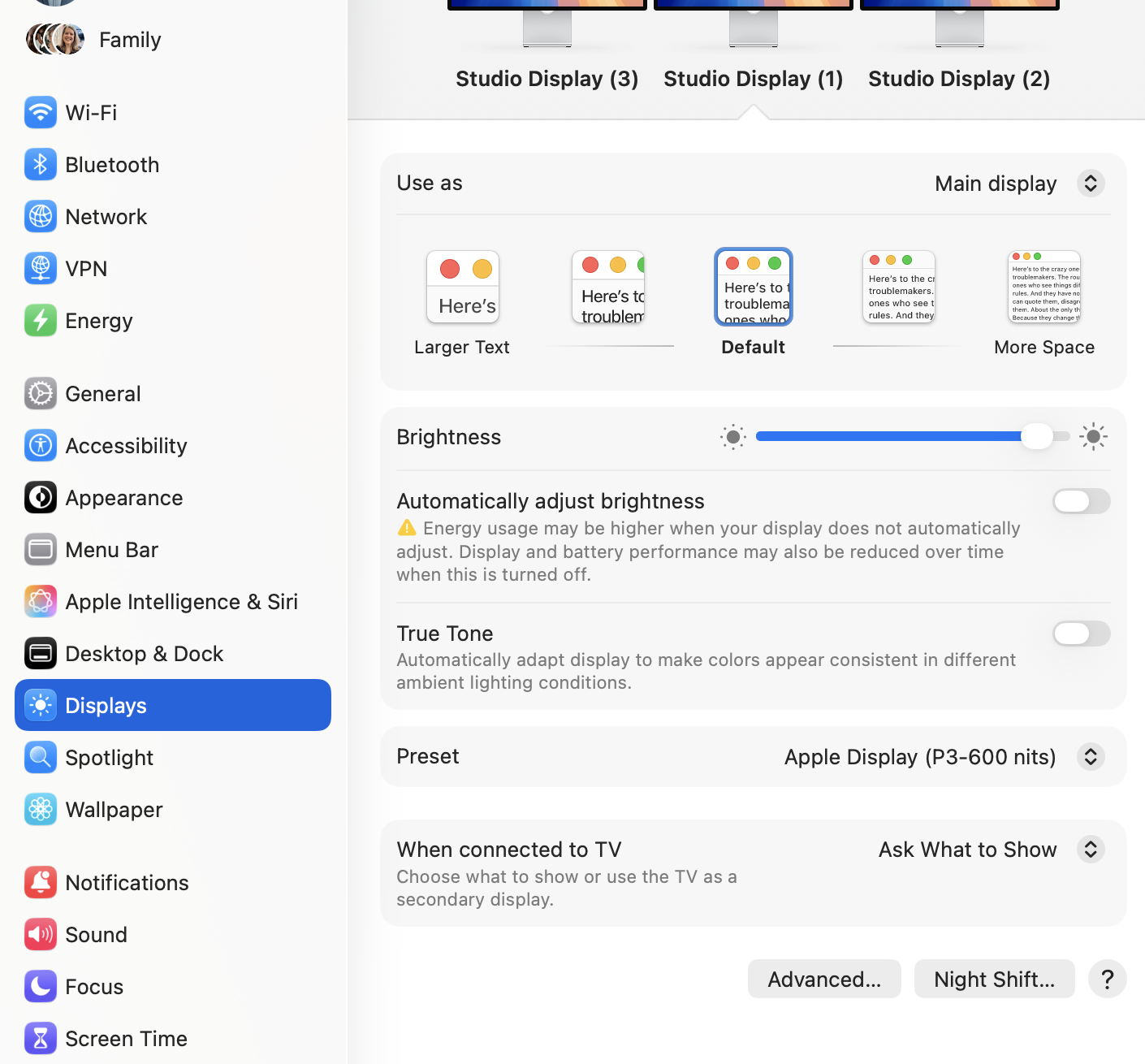This screenshot has width=1145, height=1064.
Task: Turn on True Tone
Action: pyautogui.click(x=1081, y=634)
